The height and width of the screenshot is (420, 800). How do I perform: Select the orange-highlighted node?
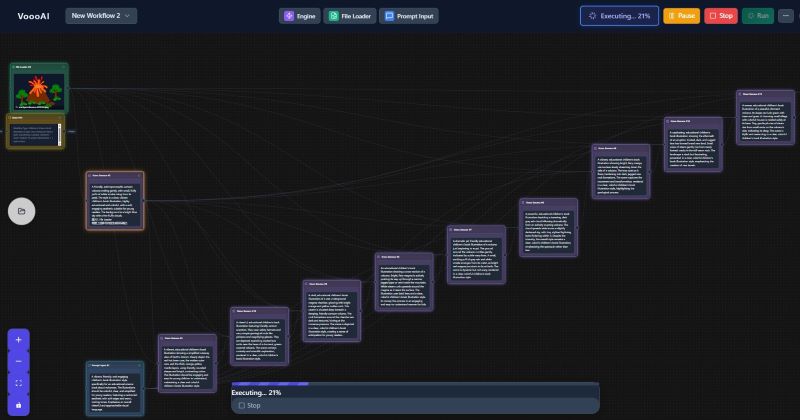pos(115,201)
